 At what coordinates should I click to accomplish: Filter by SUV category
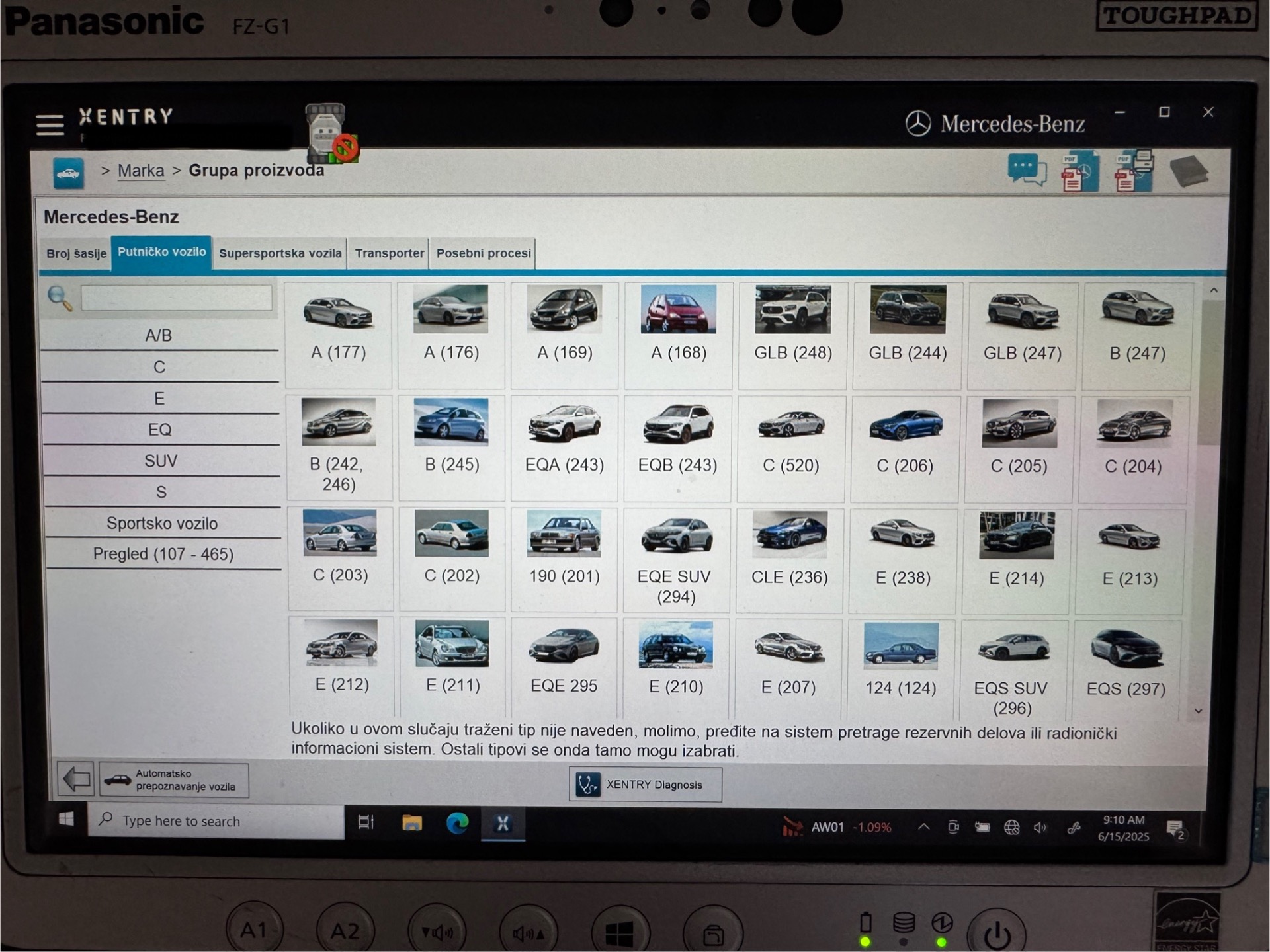click(161, 461)
